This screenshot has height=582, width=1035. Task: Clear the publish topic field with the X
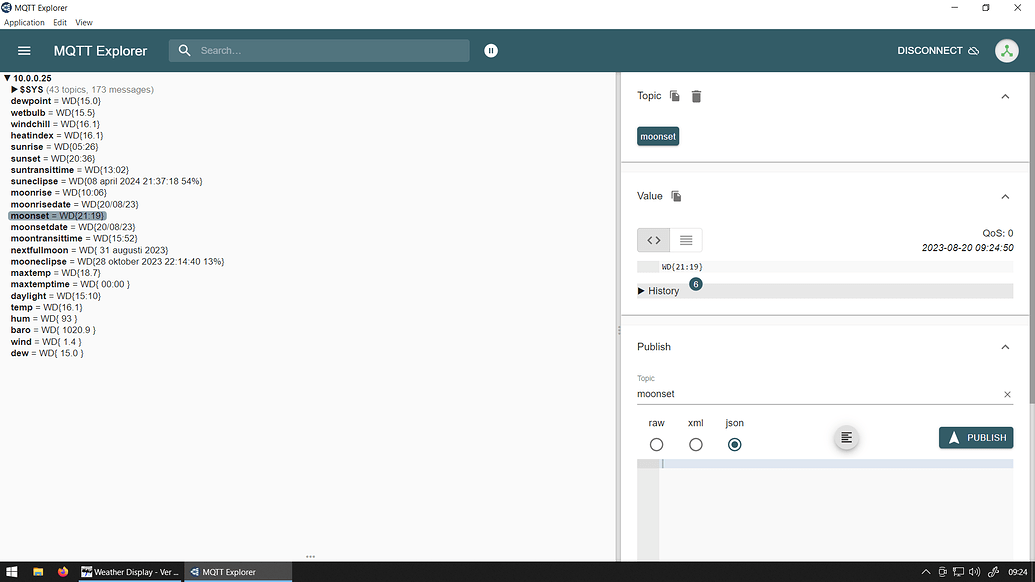tap(1007, 395)
